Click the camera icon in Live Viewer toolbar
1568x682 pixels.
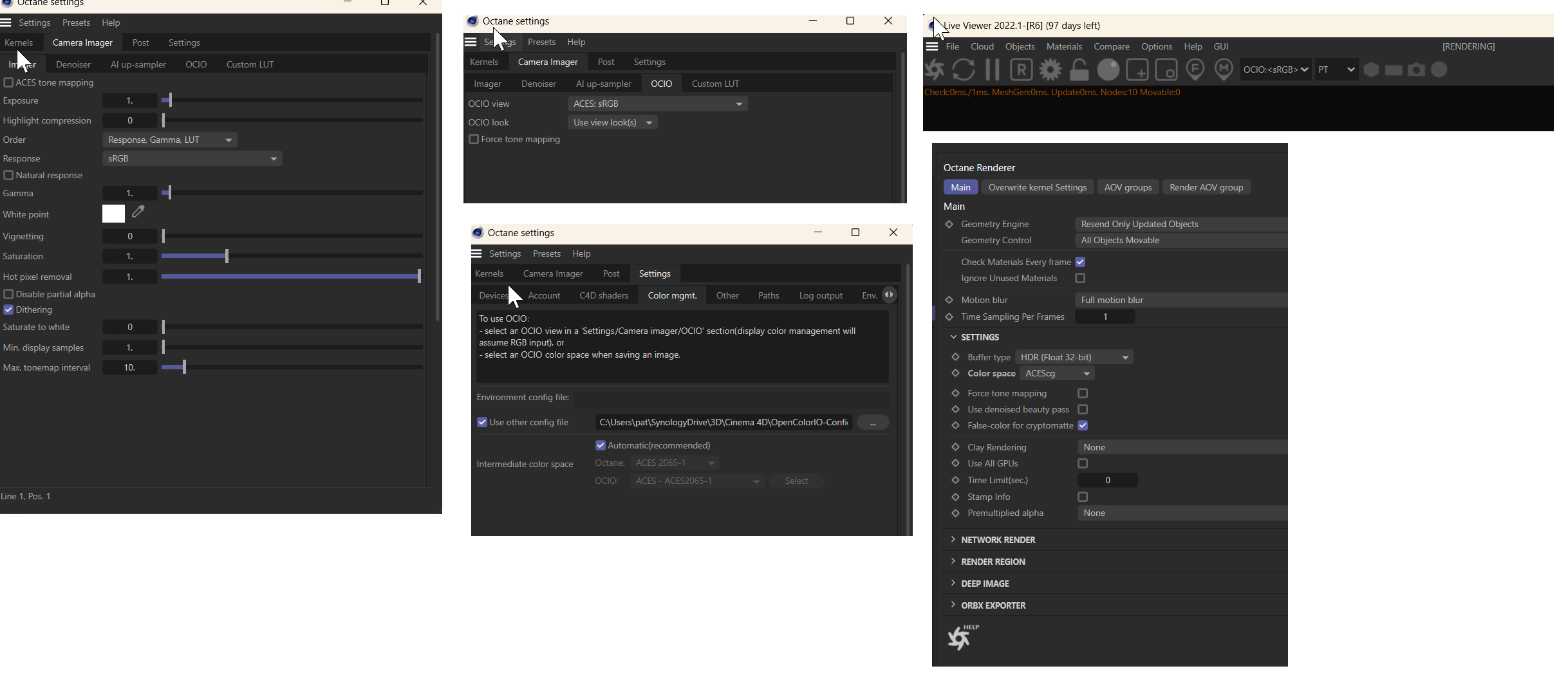pos(1417,69)
